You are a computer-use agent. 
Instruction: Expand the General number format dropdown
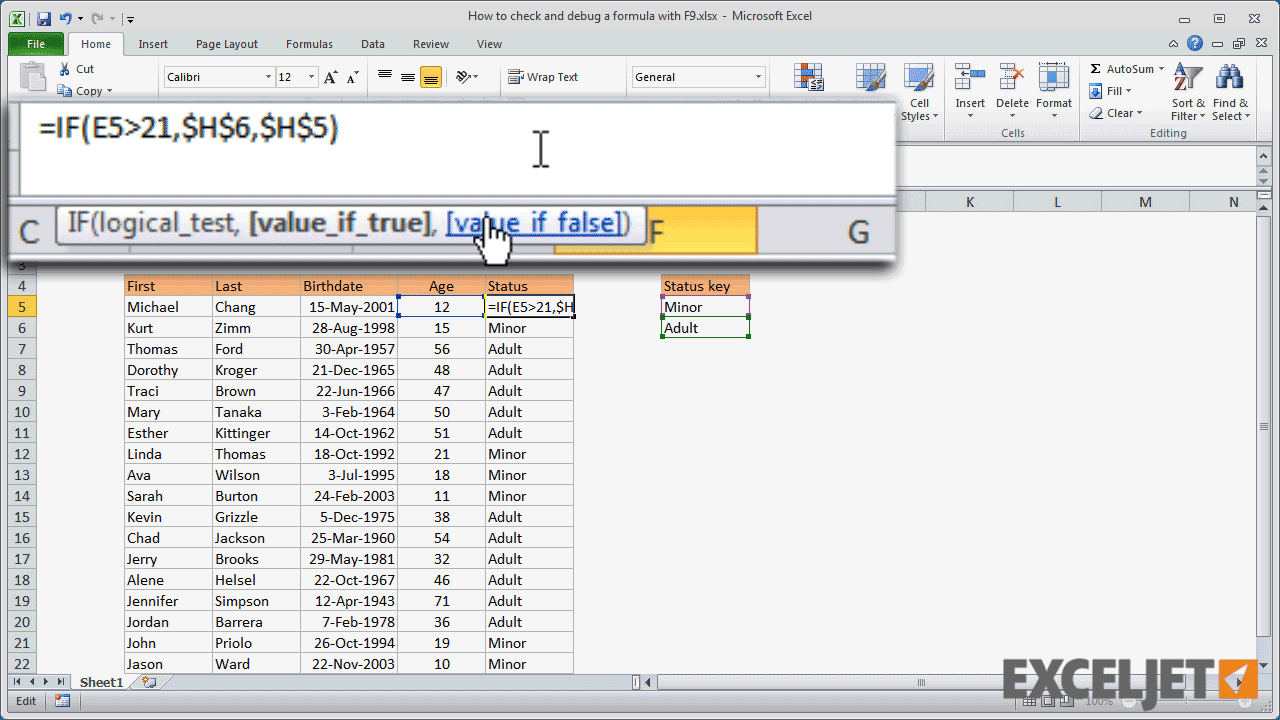point(758,77)
